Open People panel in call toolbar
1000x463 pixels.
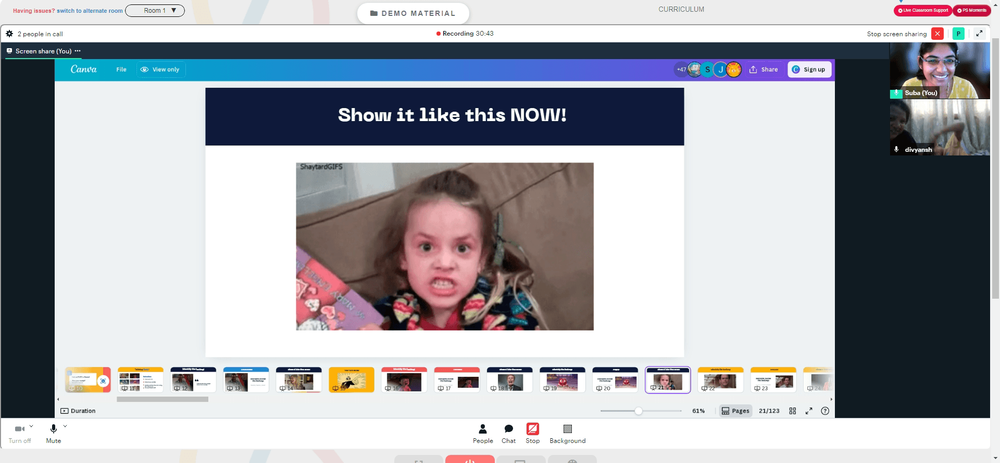pyautogui.click(x=483, y=434)
